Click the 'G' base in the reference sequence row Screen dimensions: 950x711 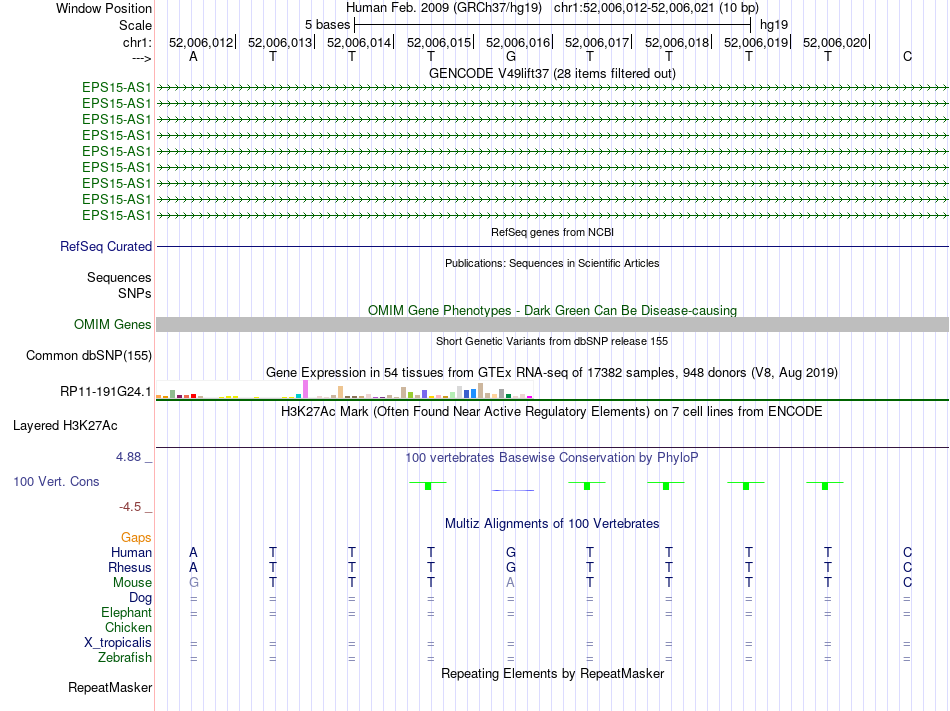511,56
